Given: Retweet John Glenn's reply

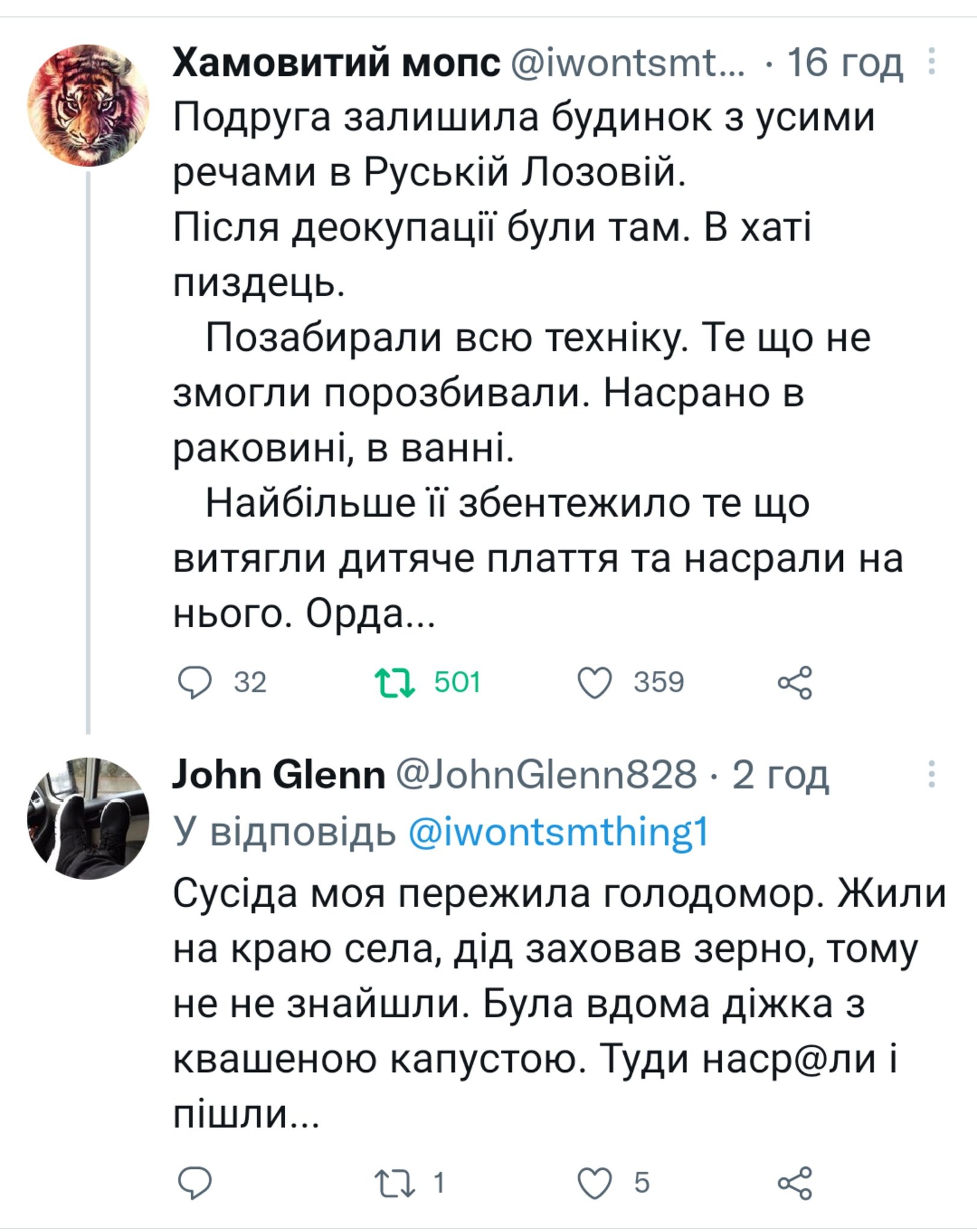Looking at the screenshot, I should [394, 1183].
